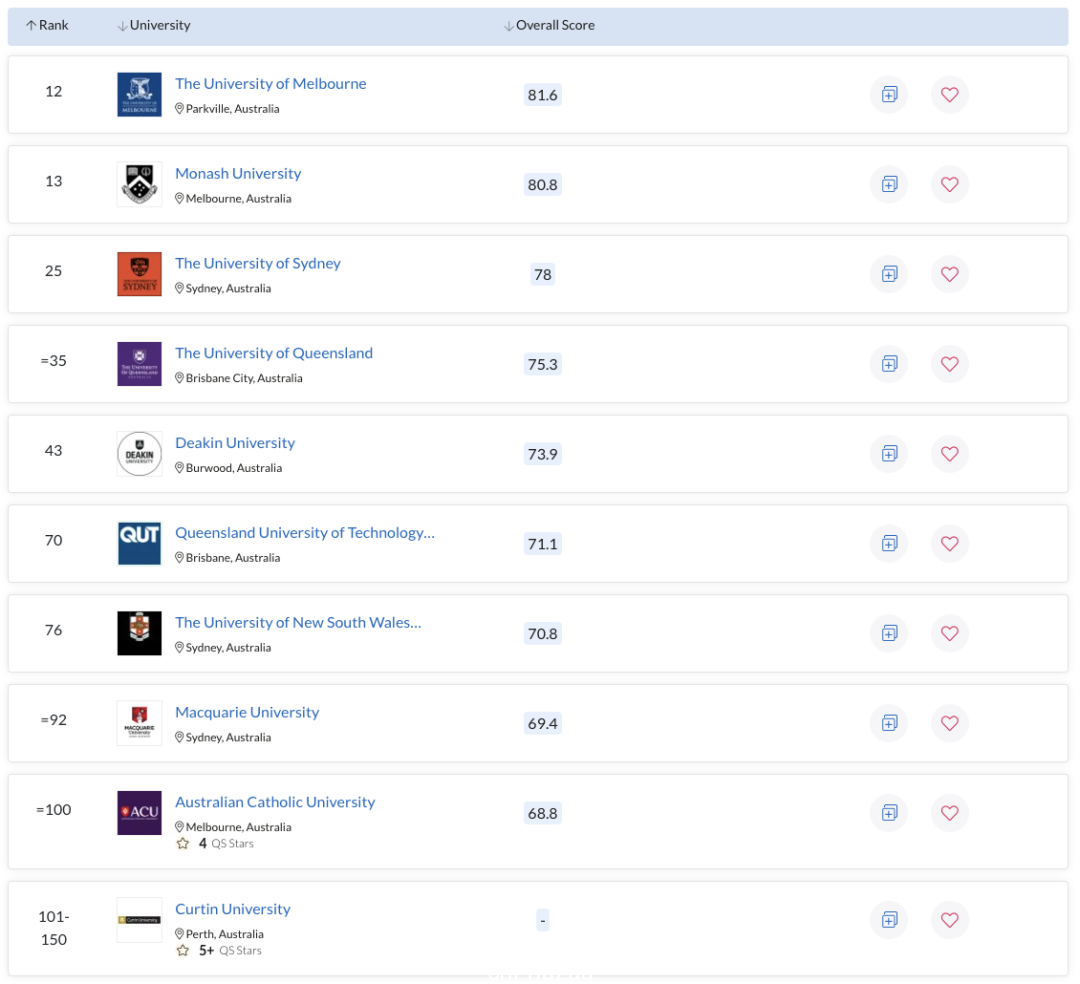Click the Deakin University round logo
The image size is (1080, 984).
click(x=139, y=454)
